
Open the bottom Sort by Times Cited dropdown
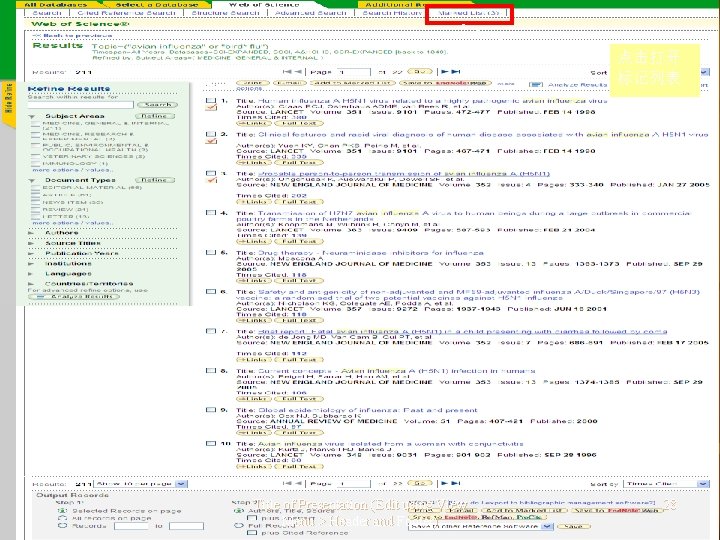[666, 484]
